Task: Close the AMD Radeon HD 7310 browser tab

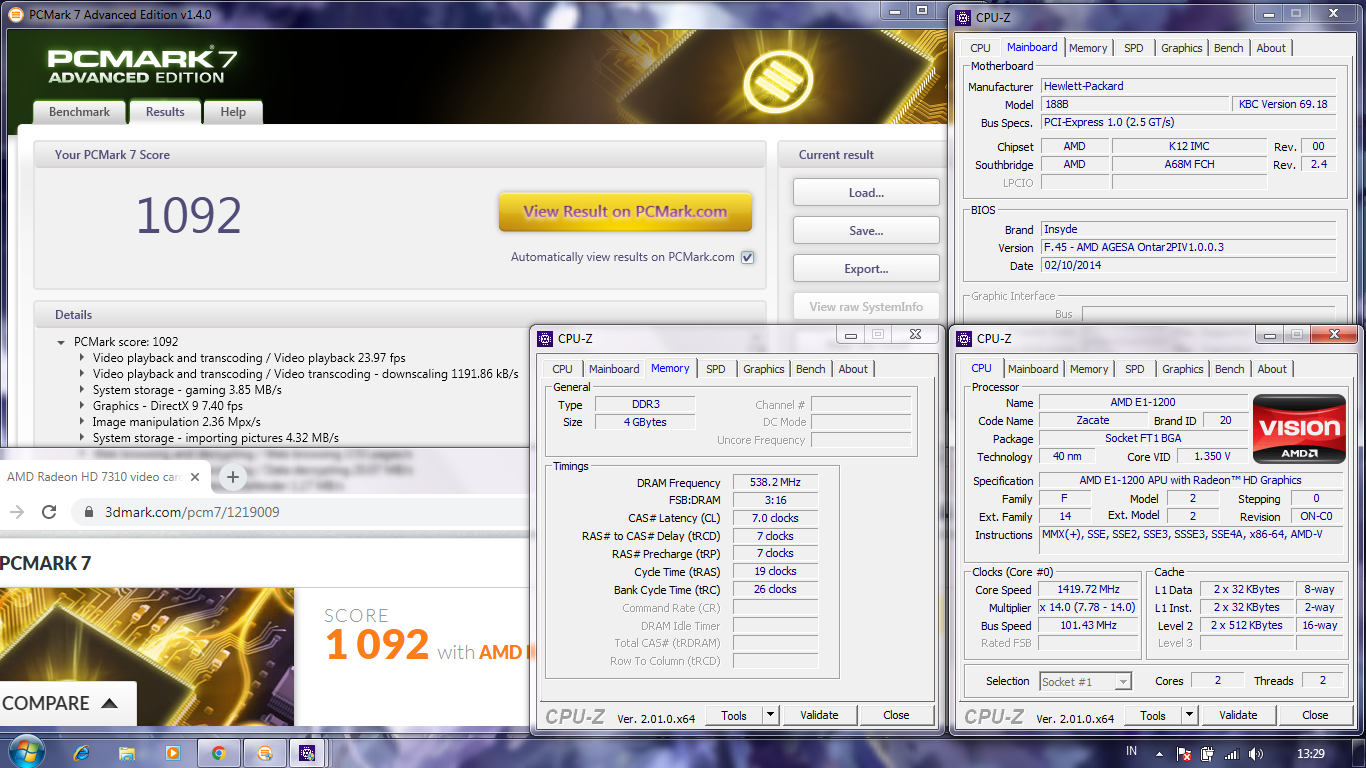Action: pos(195,478)
